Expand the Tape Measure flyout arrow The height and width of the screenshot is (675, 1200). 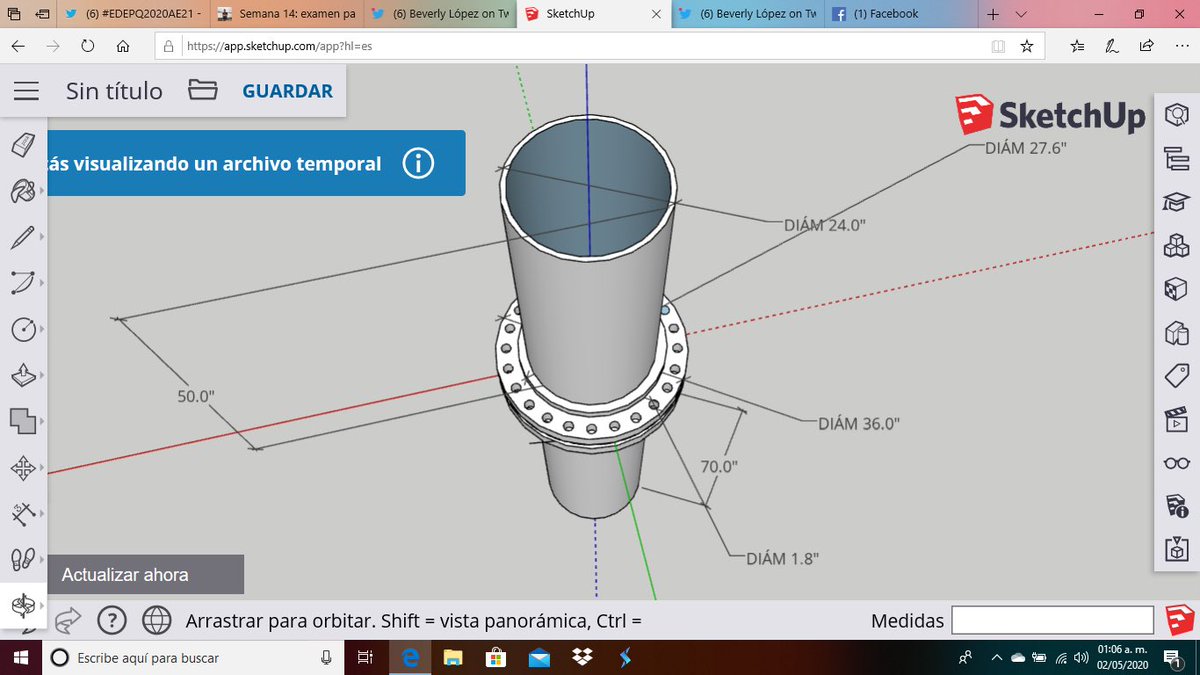42,514
